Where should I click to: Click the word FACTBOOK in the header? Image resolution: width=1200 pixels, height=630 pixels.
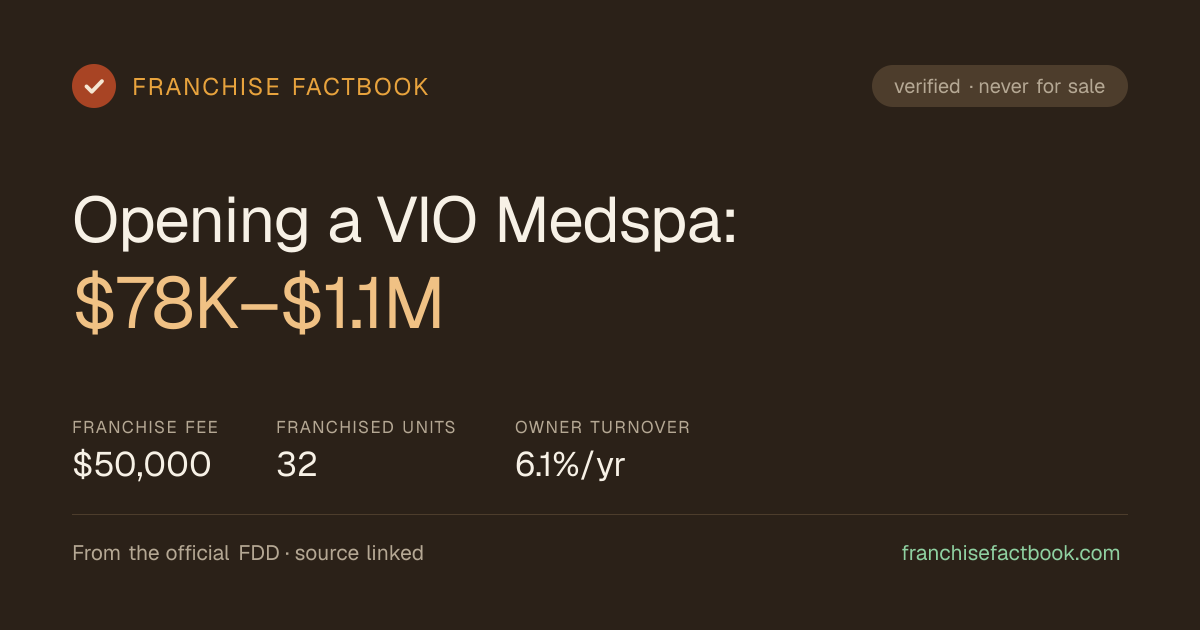tap(360, 87)
